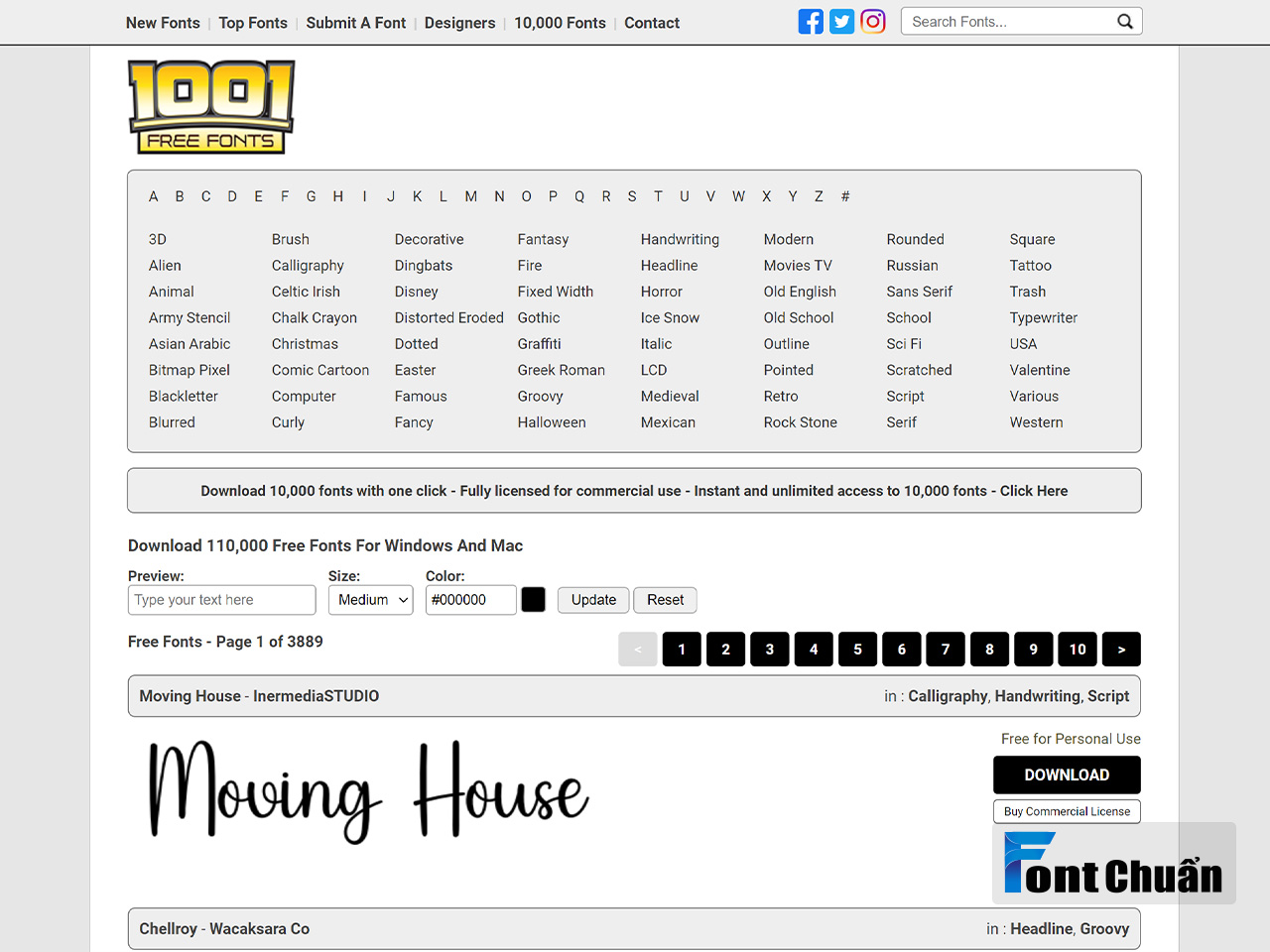Open the 10,000 Fonts menu item
This screenshot has height=952, width=1270.
point(560,23)
